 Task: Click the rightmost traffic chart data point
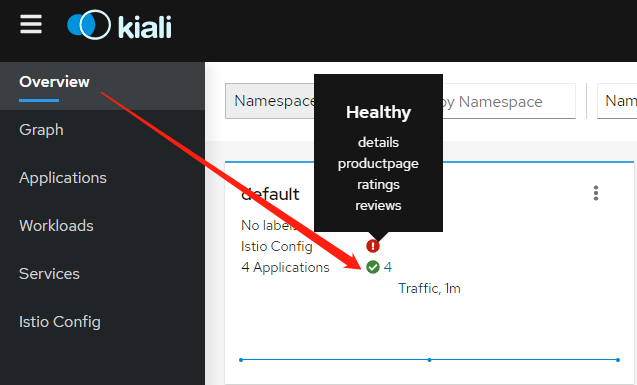(618, 360)
